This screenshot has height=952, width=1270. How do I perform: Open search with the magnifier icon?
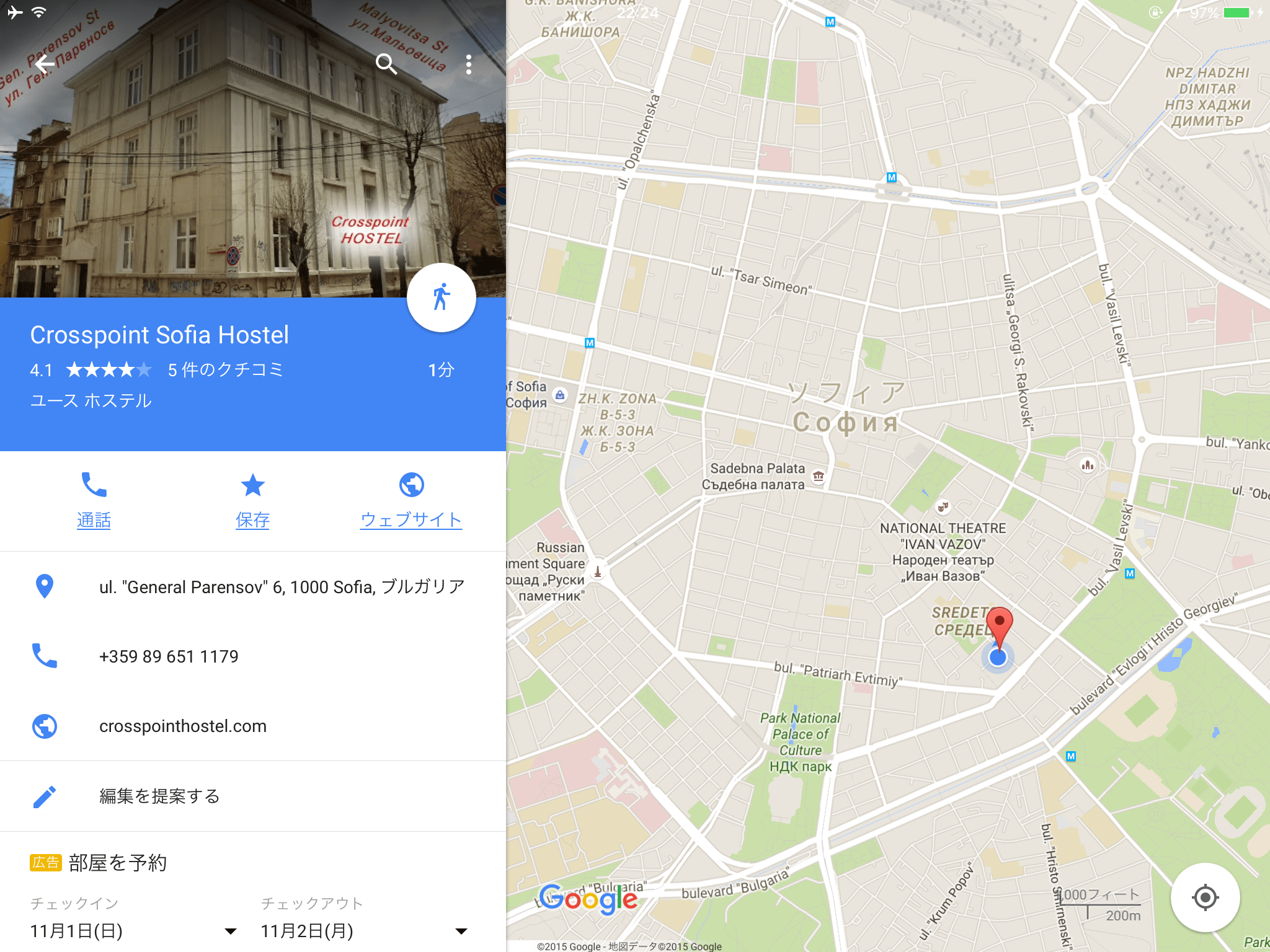386,64
